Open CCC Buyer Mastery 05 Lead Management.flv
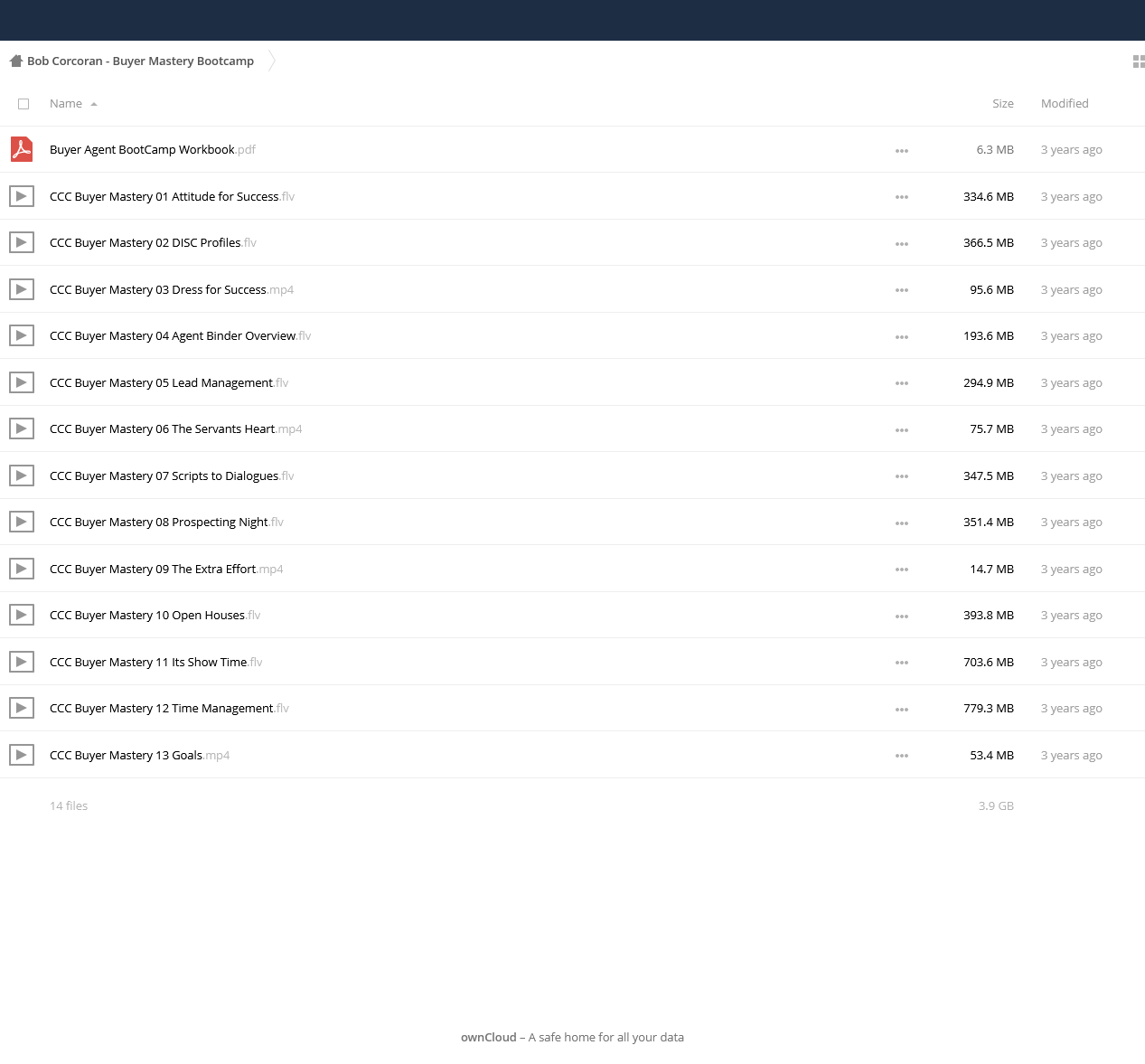Image resolution: width=1145 pixels, height=1064 pixels. (x=169, y=382)
